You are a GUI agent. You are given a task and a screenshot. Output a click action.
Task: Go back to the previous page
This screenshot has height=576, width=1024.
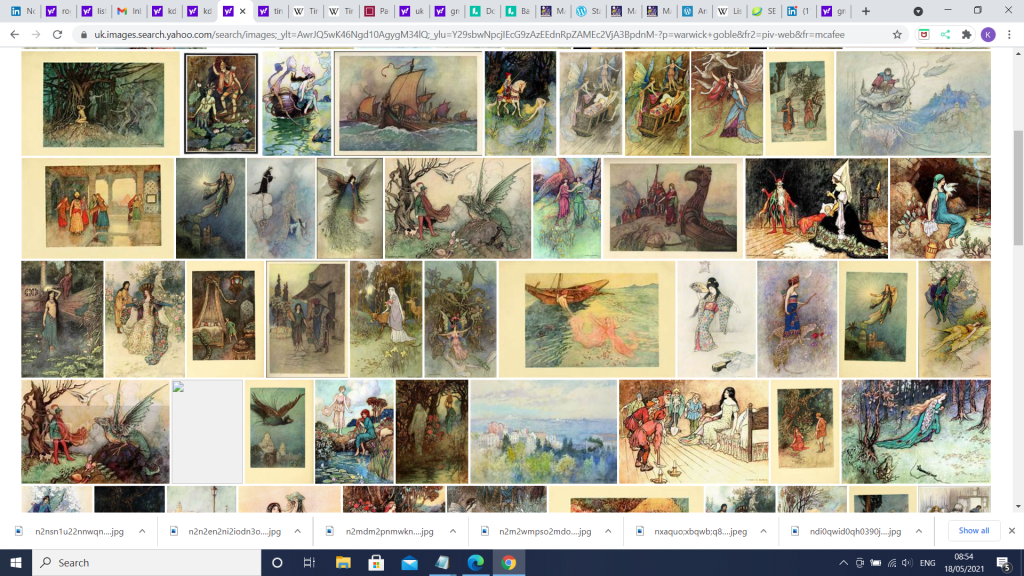tap(14, 34)
